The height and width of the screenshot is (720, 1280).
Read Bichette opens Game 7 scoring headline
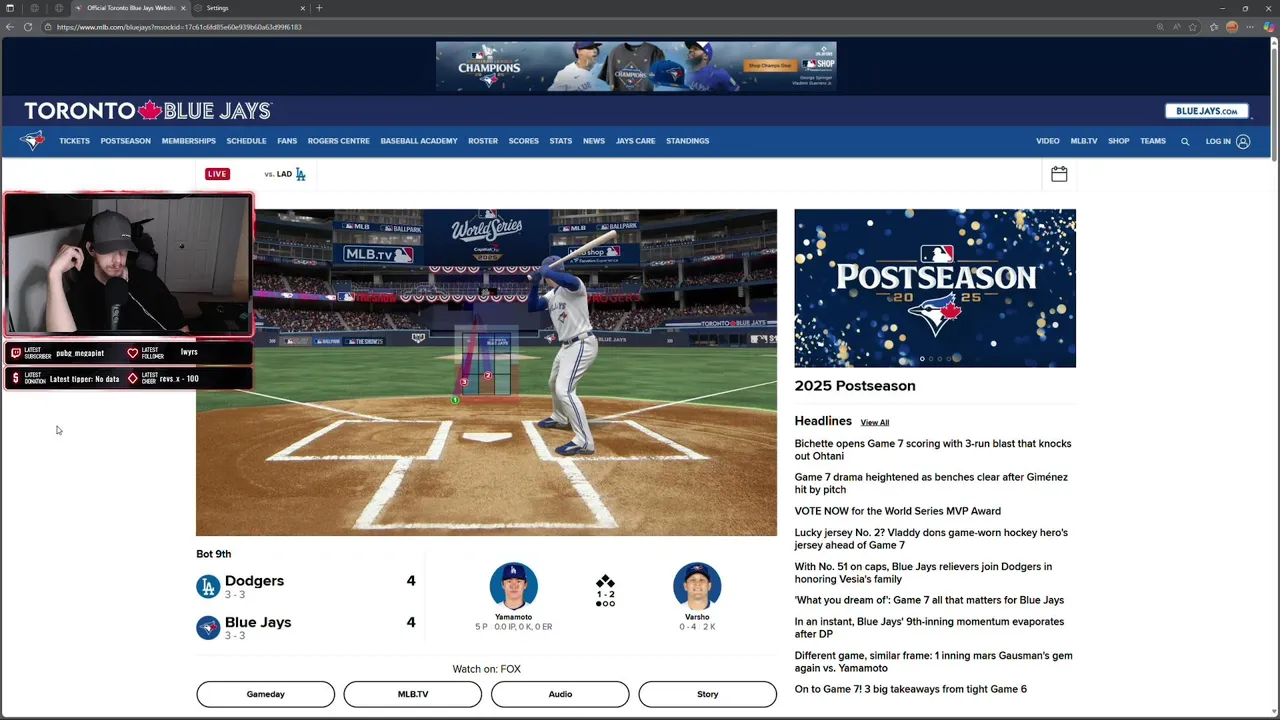tap(933, 450)
